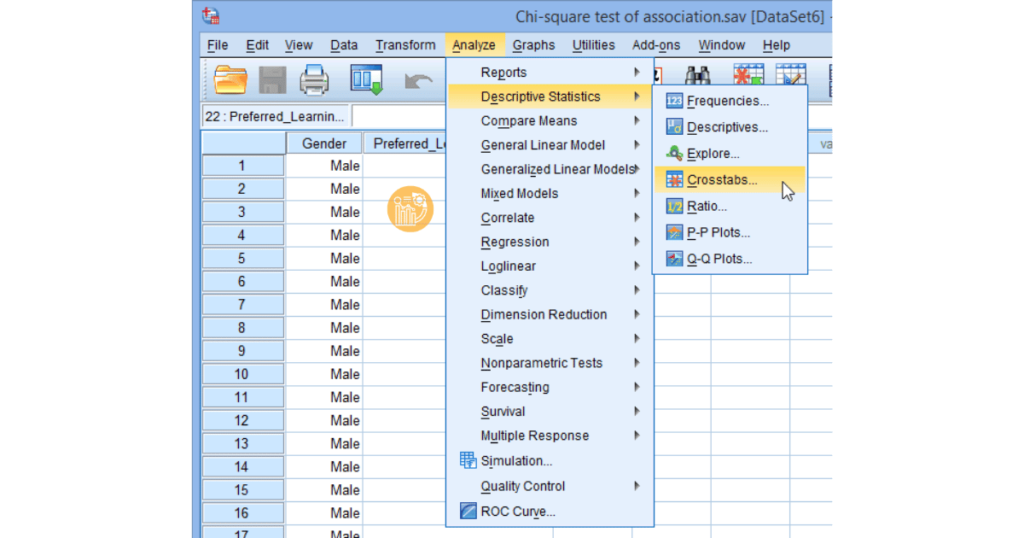Open the Graphs menu
This screenshot has width=1024, height=538.
(x=533, y=45)
